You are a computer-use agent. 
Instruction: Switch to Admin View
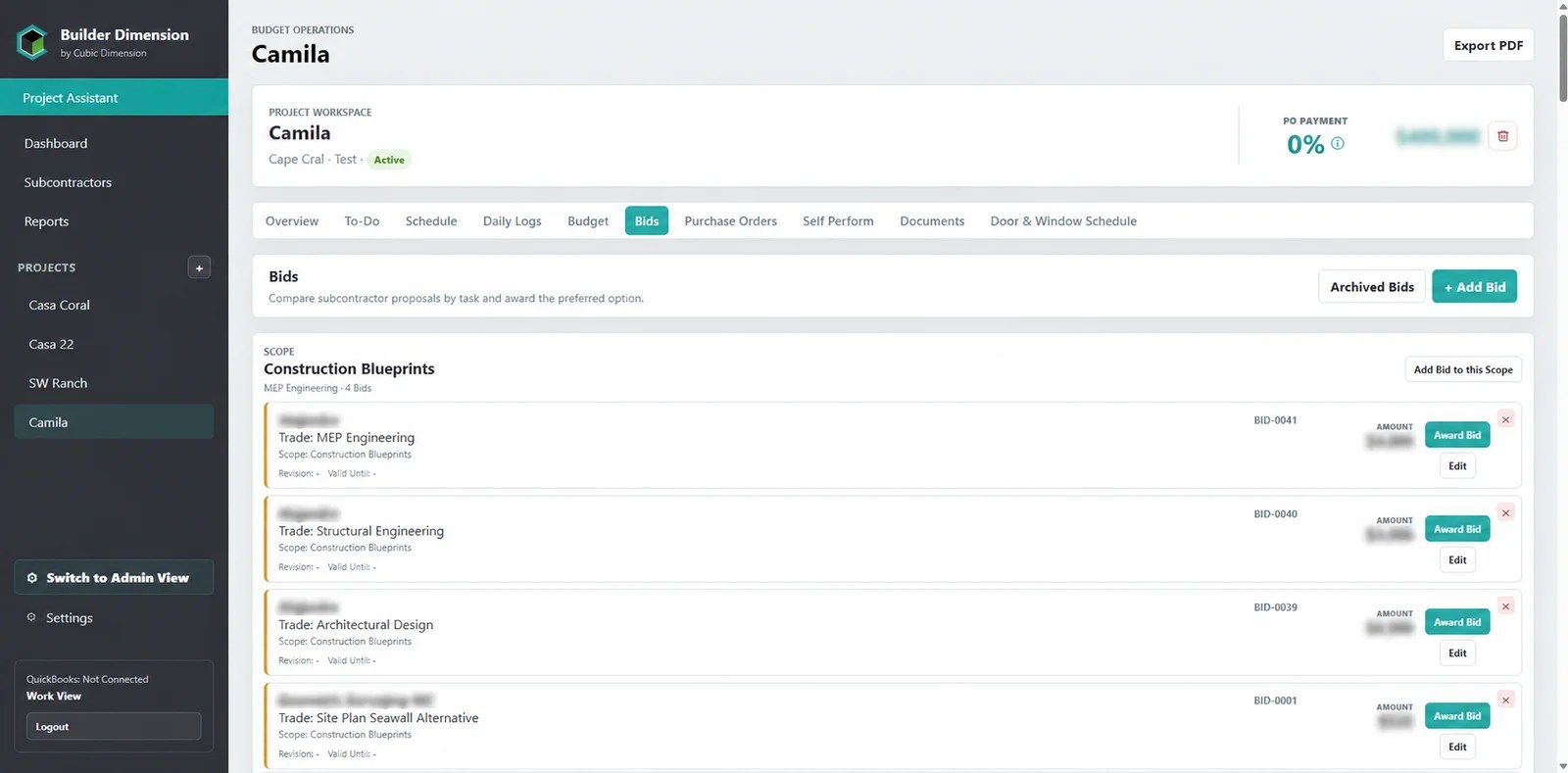click(x=114, y=577)
